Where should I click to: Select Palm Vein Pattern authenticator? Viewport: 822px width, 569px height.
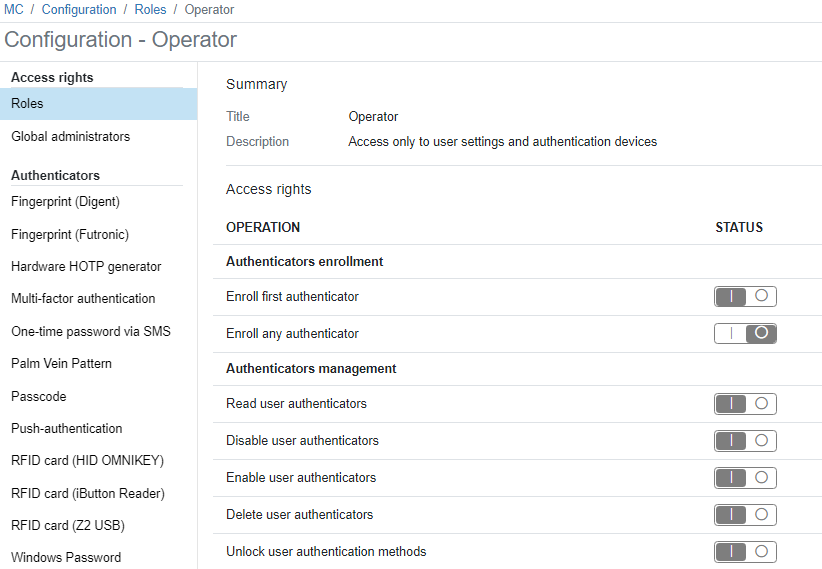pyautogui.click(x=61, y=363)
